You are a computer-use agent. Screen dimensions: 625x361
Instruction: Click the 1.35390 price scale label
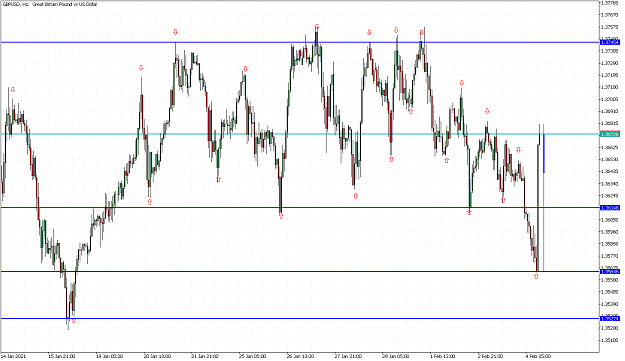(x=610, y=304)
